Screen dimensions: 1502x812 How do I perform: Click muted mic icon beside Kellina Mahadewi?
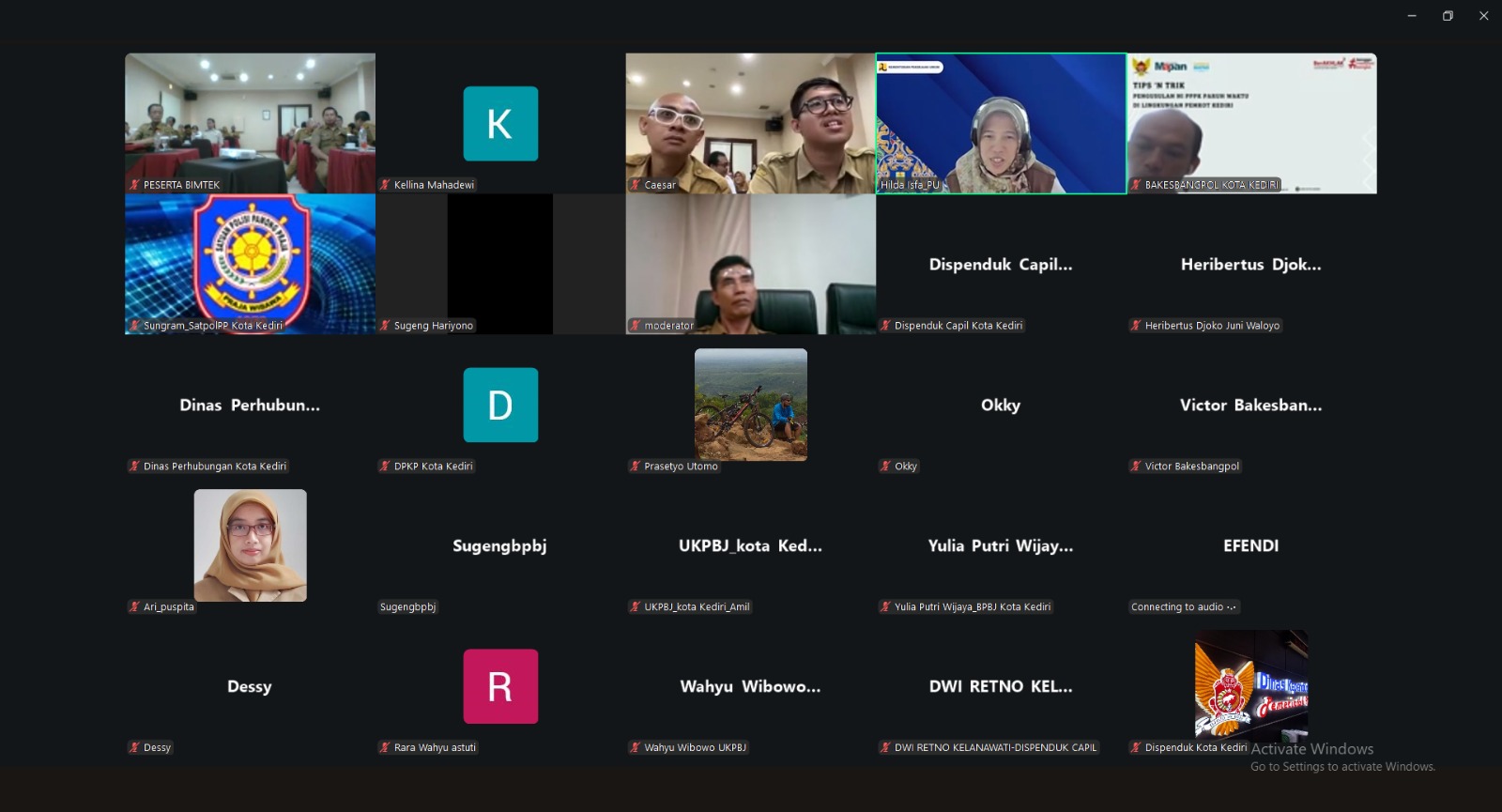385,185
